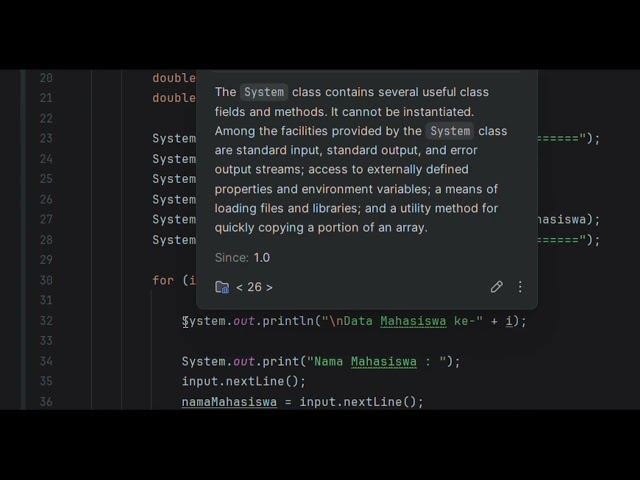
Task: Click input.nextLine() on line 35
Action: pyautogui.click(x=243, y=382)
